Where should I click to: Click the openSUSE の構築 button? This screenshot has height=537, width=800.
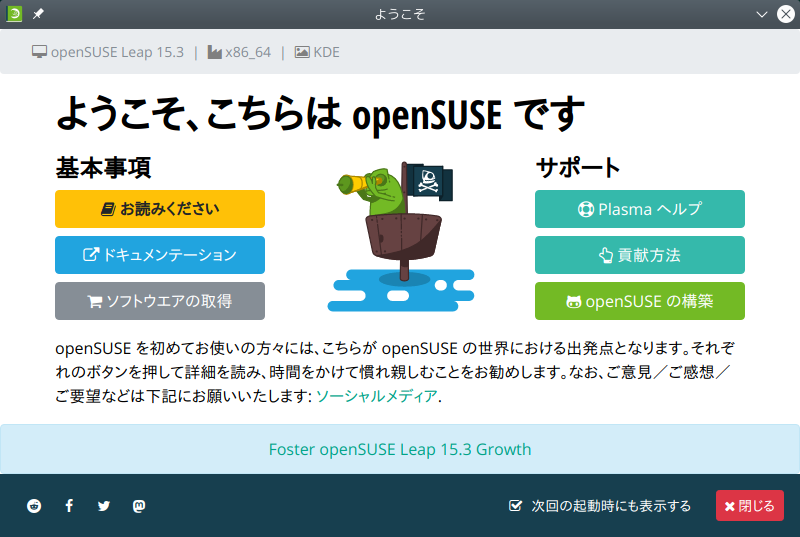tap(640, 301)
